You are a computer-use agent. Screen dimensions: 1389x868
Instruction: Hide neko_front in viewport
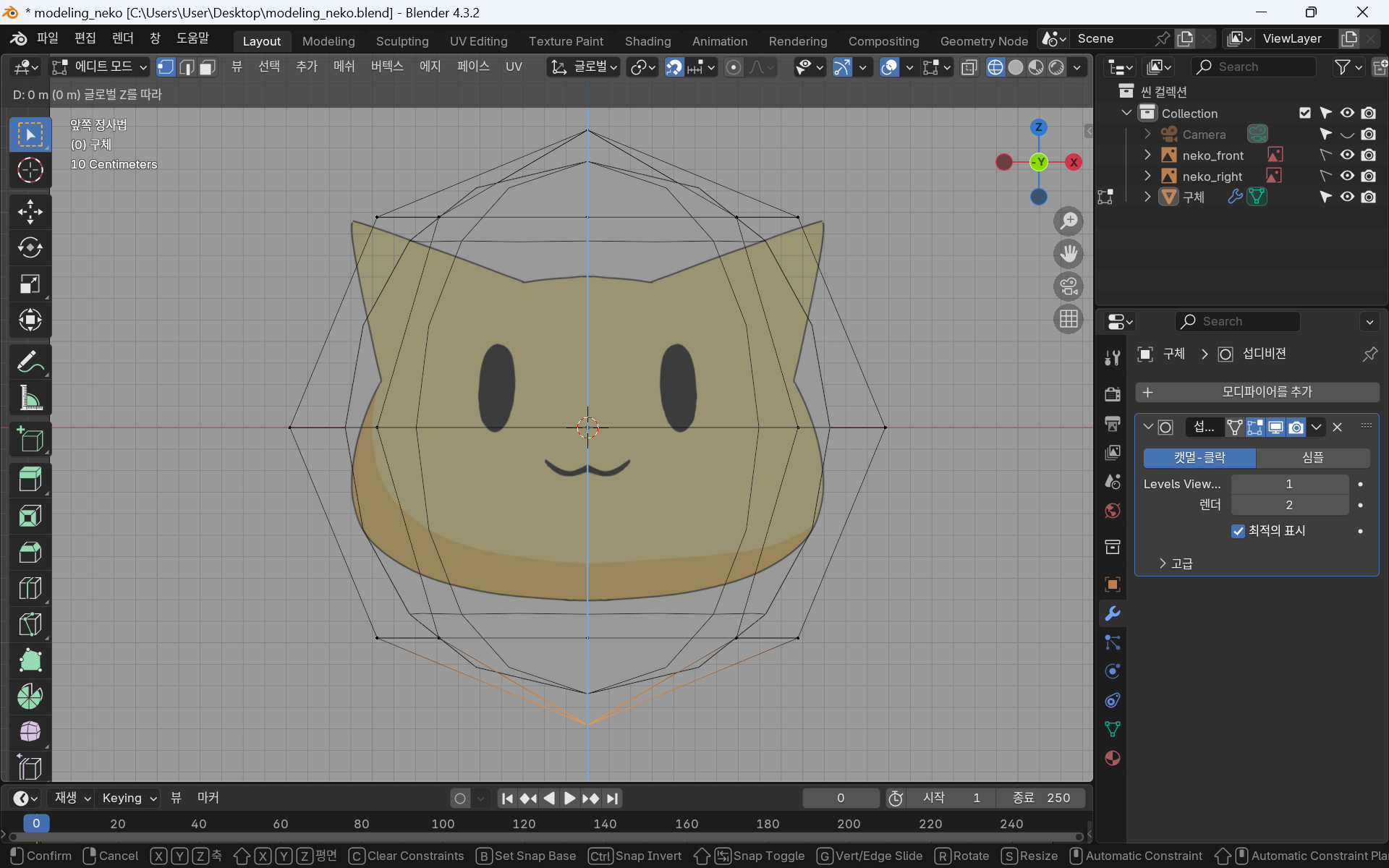[x=1347, y=155]
